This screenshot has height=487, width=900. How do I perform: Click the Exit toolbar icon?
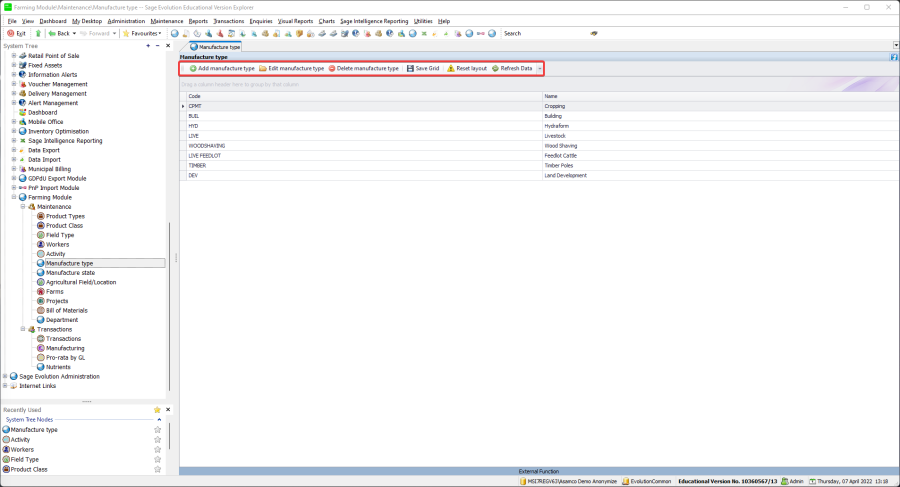16,33
